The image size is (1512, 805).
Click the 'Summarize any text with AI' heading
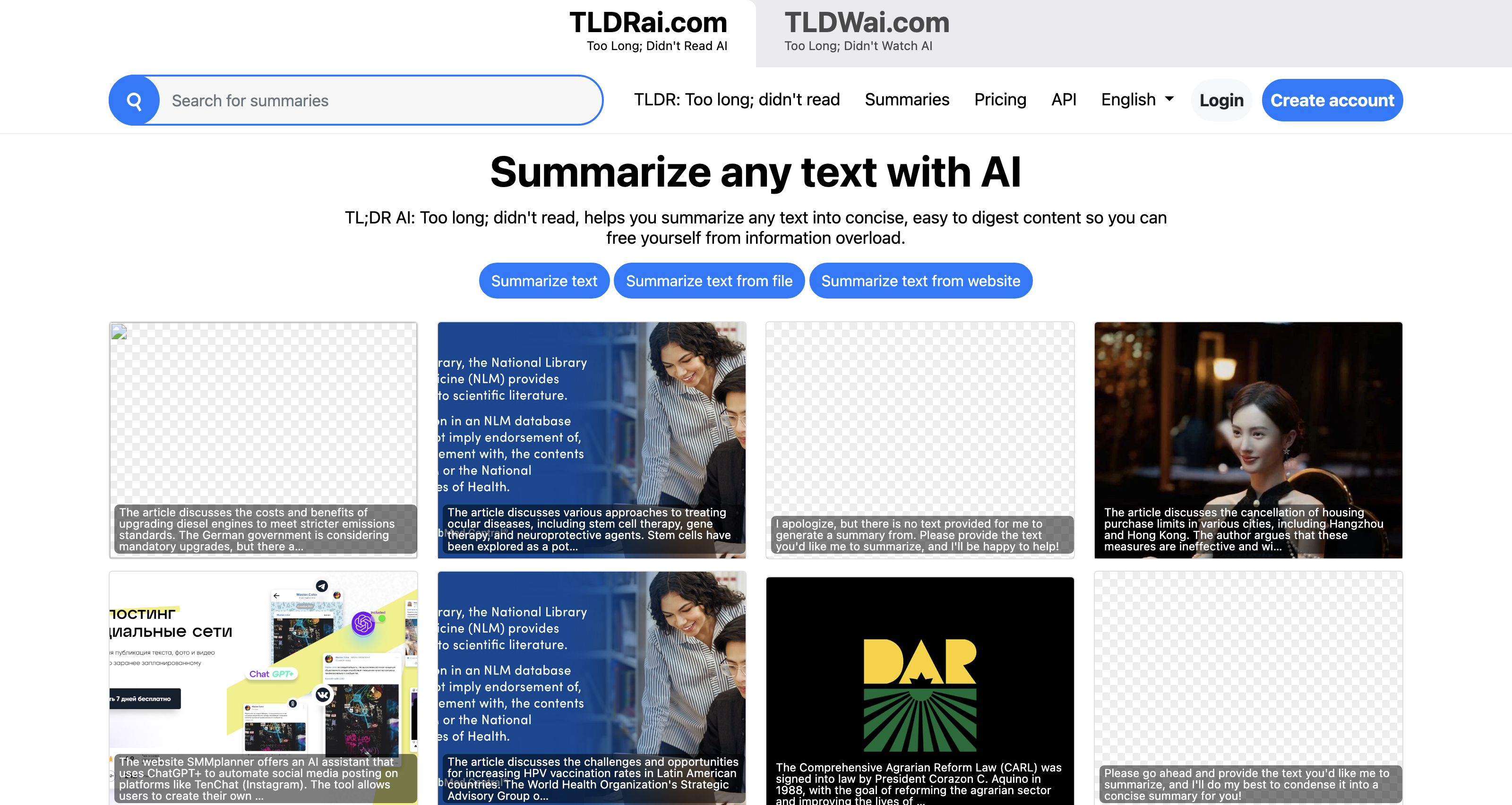pyautogui.click(x=756, y=172)
